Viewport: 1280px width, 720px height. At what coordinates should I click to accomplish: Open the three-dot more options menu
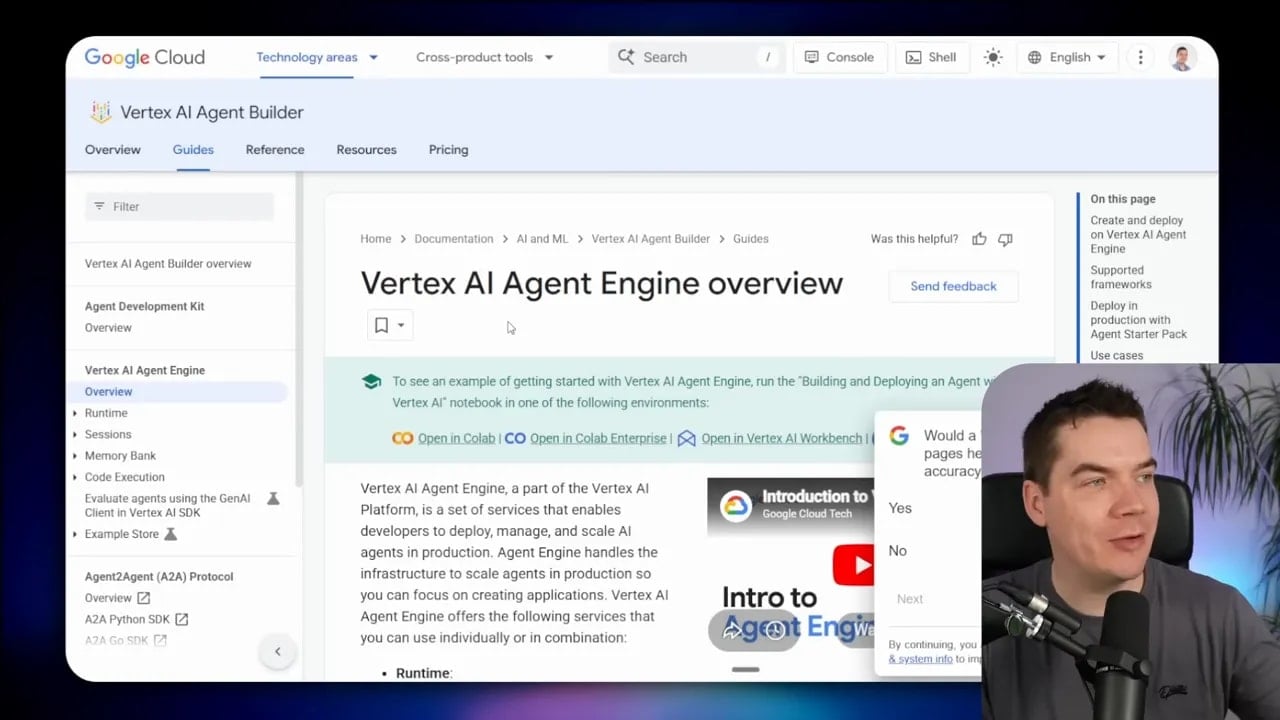click(x=1140, y=57)
